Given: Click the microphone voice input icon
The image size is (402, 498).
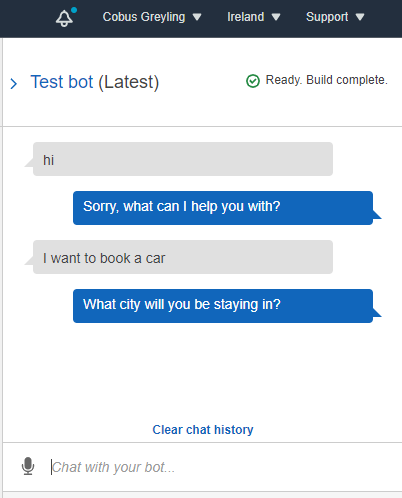Looking at the screenshot, I should tap(28, 466).
